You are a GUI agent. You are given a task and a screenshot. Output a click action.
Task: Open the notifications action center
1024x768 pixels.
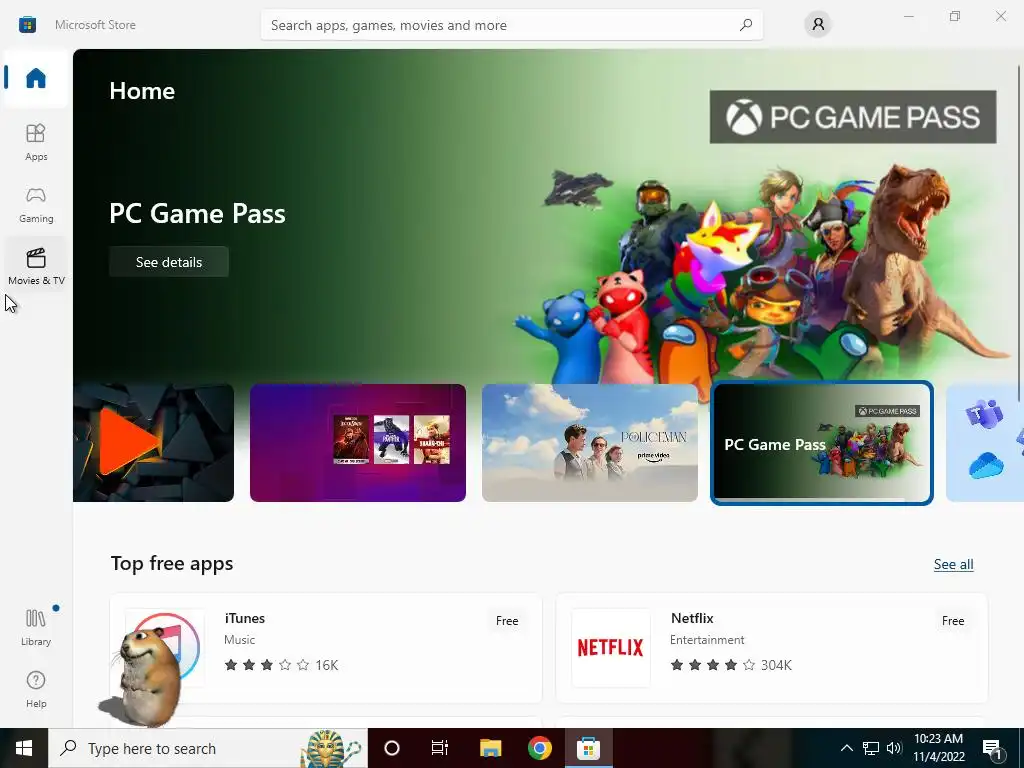(993, 750)
